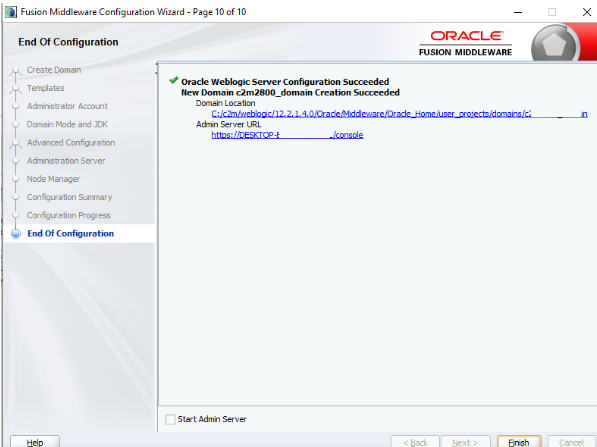597x447 pixels.
Task: Click the Advanced Configuration step node icon
Action: [x=16, y=144]
